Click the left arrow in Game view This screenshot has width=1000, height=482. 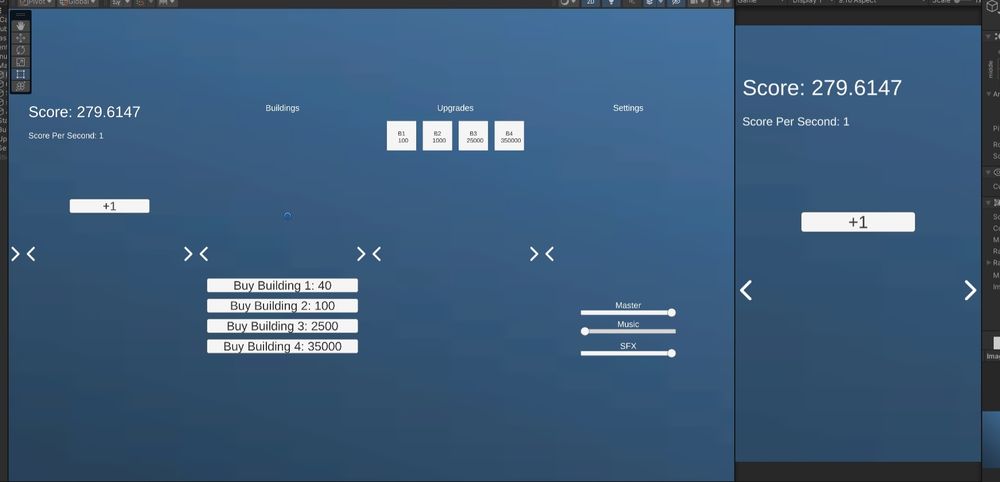[x=746, y=290]
